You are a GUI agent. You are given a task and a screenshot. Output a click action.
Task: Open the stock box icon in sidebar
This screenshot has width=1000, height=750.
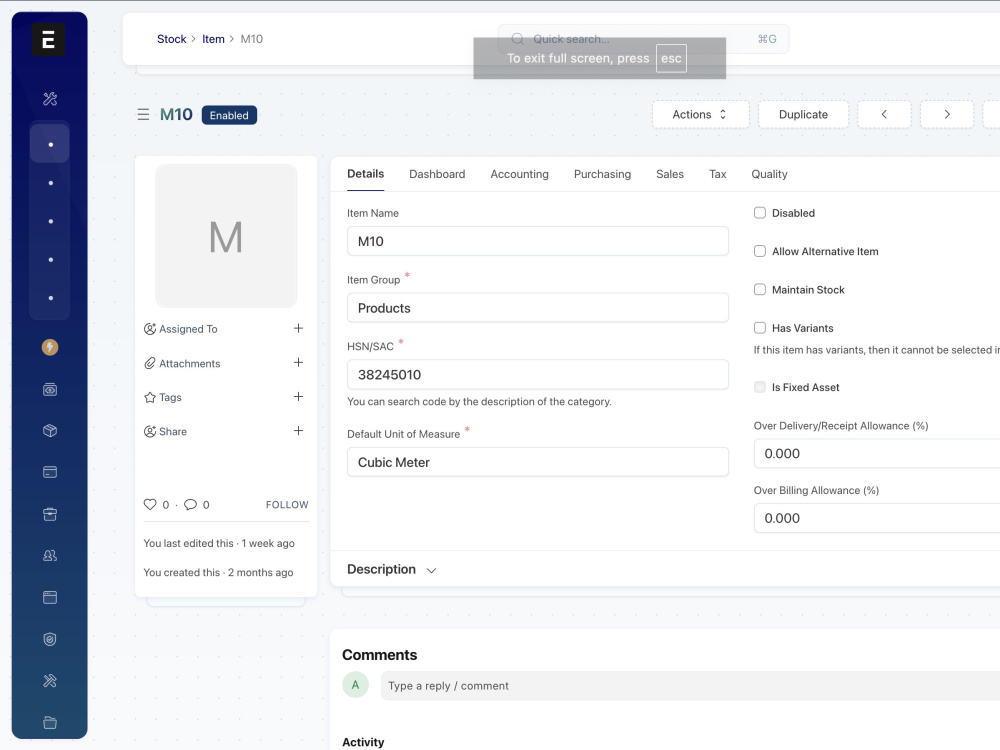[50, 430]
